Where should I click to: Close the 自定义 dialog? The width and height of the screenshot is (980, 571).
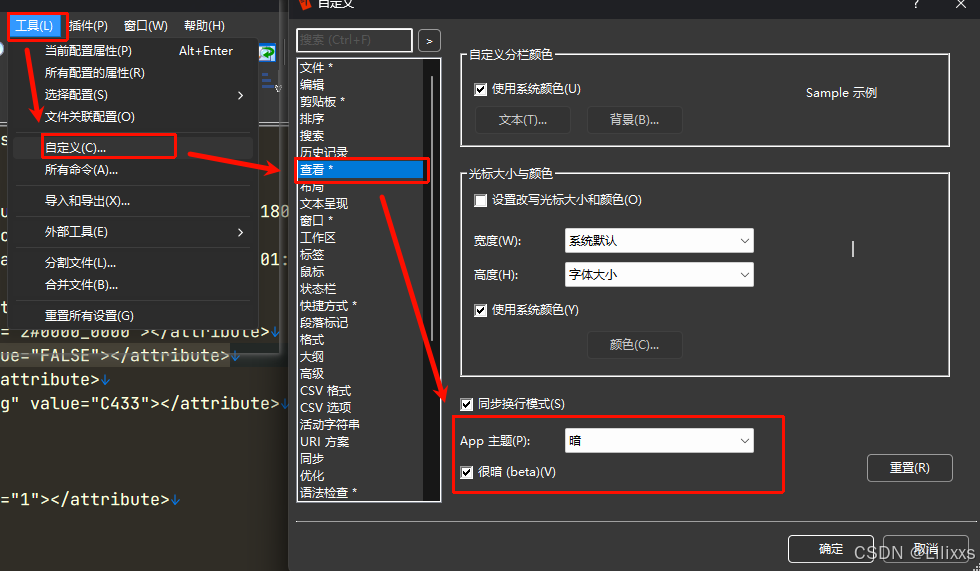pyautogui.click(x=961, y=4)
